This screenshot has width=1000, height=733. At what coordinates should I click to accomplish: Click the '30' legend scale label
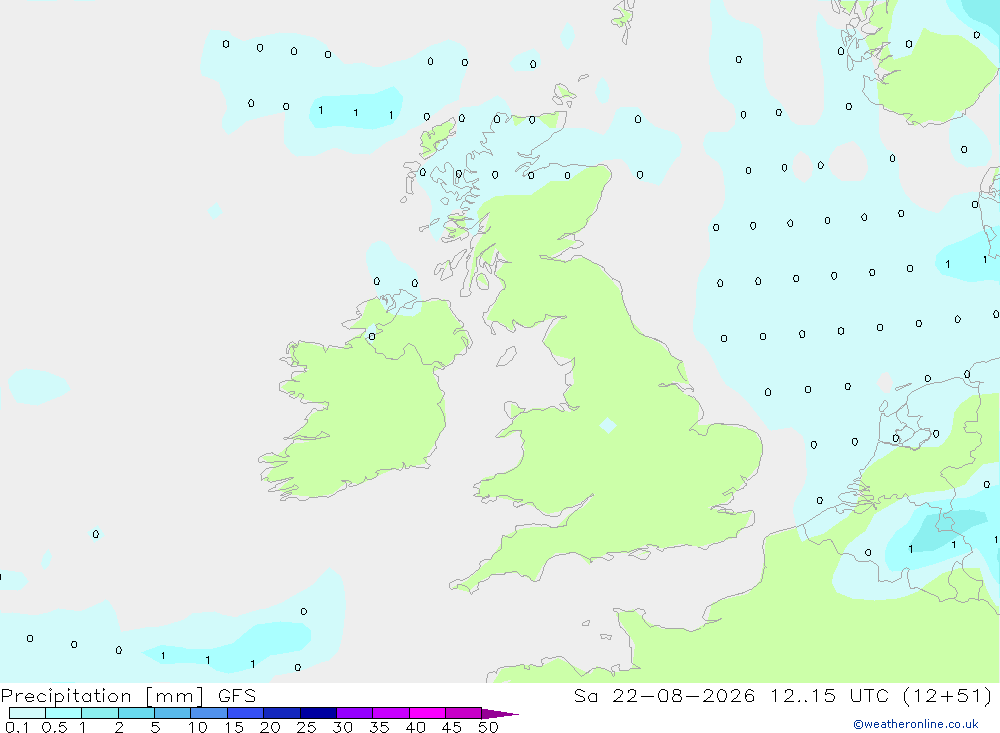point(343,727)
